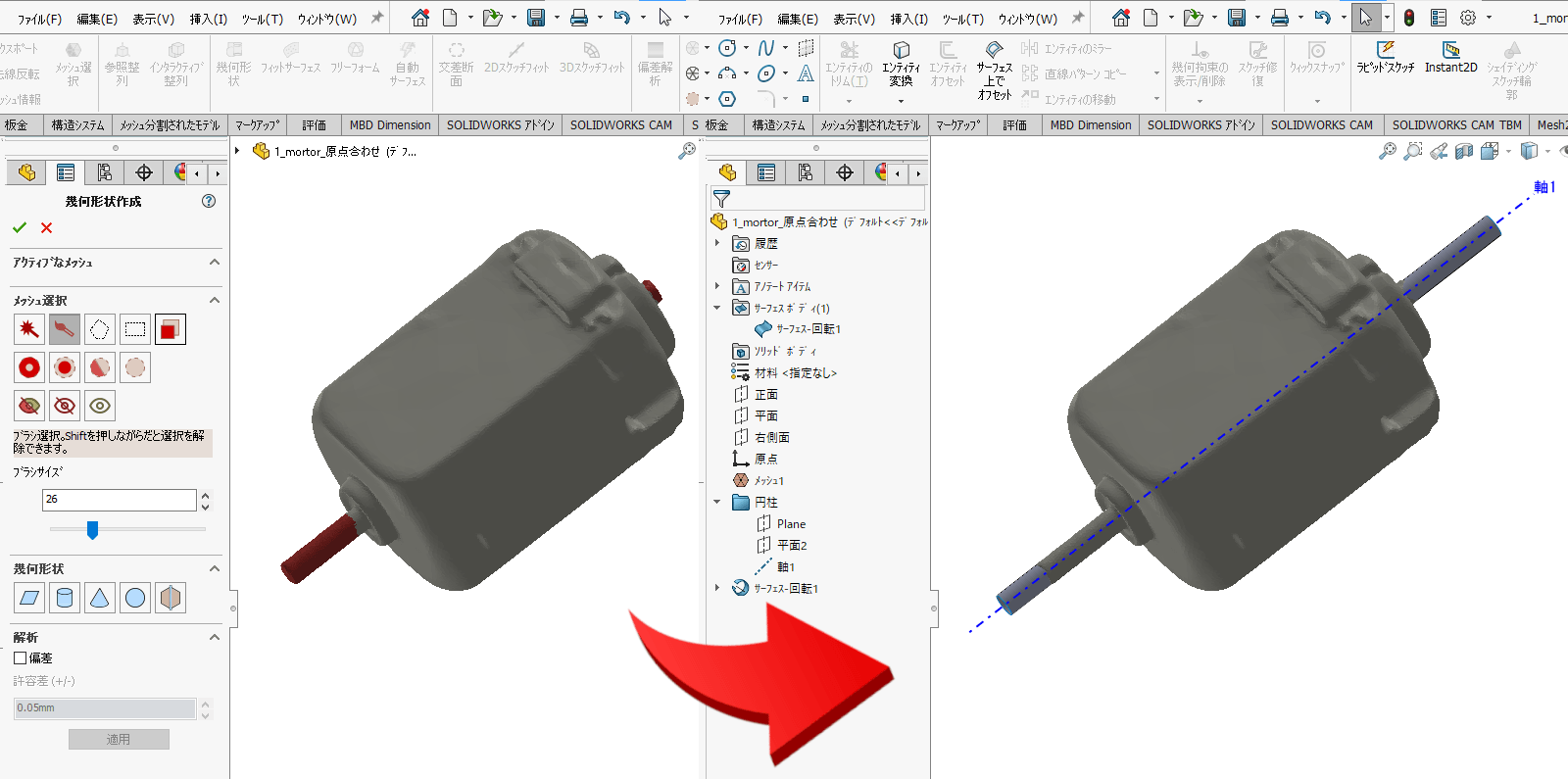Toggle the show-all mesh eye icon
Image resolution: width=1568 pixels, height=779 pixels.
tap(100, 406)
